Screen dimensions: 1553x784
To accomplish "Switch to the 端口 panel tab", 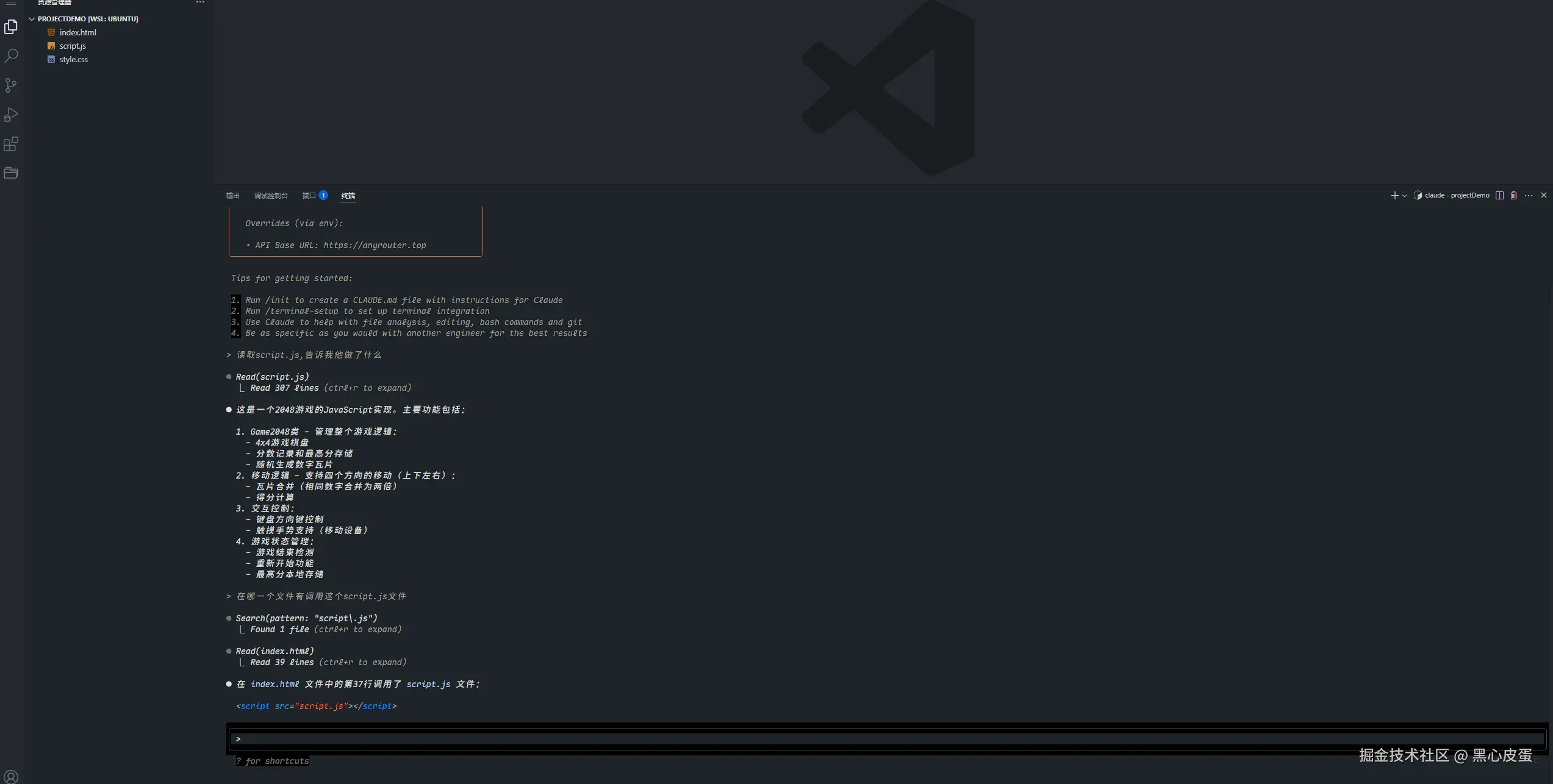I will tap(315, 196).
